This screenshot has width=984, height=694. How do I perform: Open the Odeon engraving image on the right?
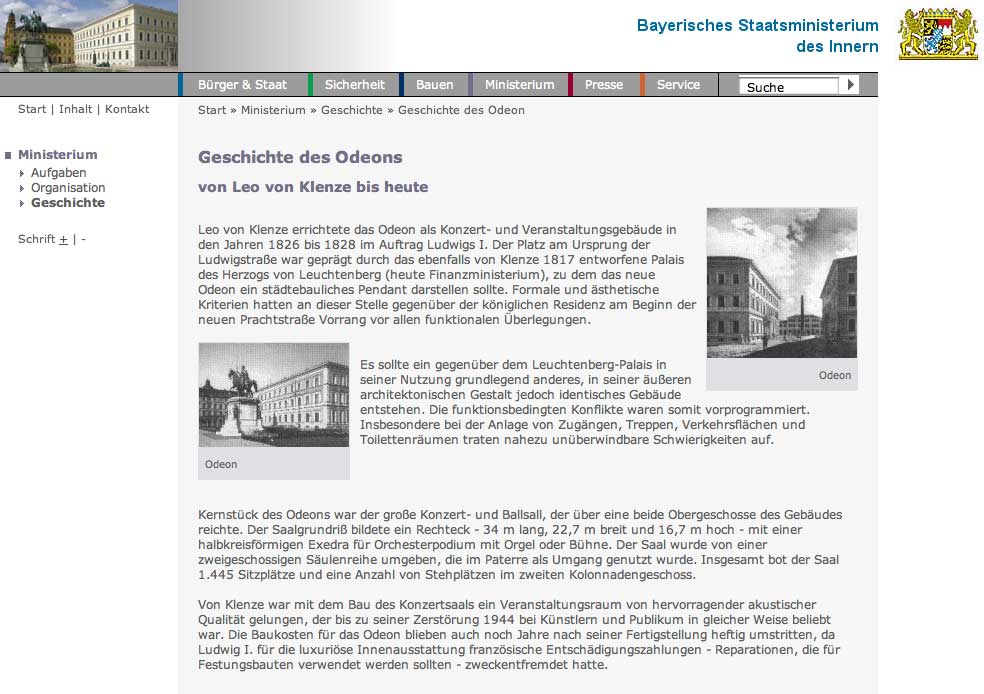click(781, 283)
